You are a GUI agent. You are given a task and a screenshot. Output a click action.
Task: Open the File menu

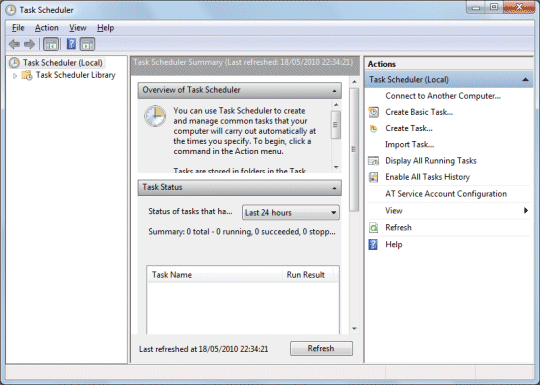click(18, 28)
